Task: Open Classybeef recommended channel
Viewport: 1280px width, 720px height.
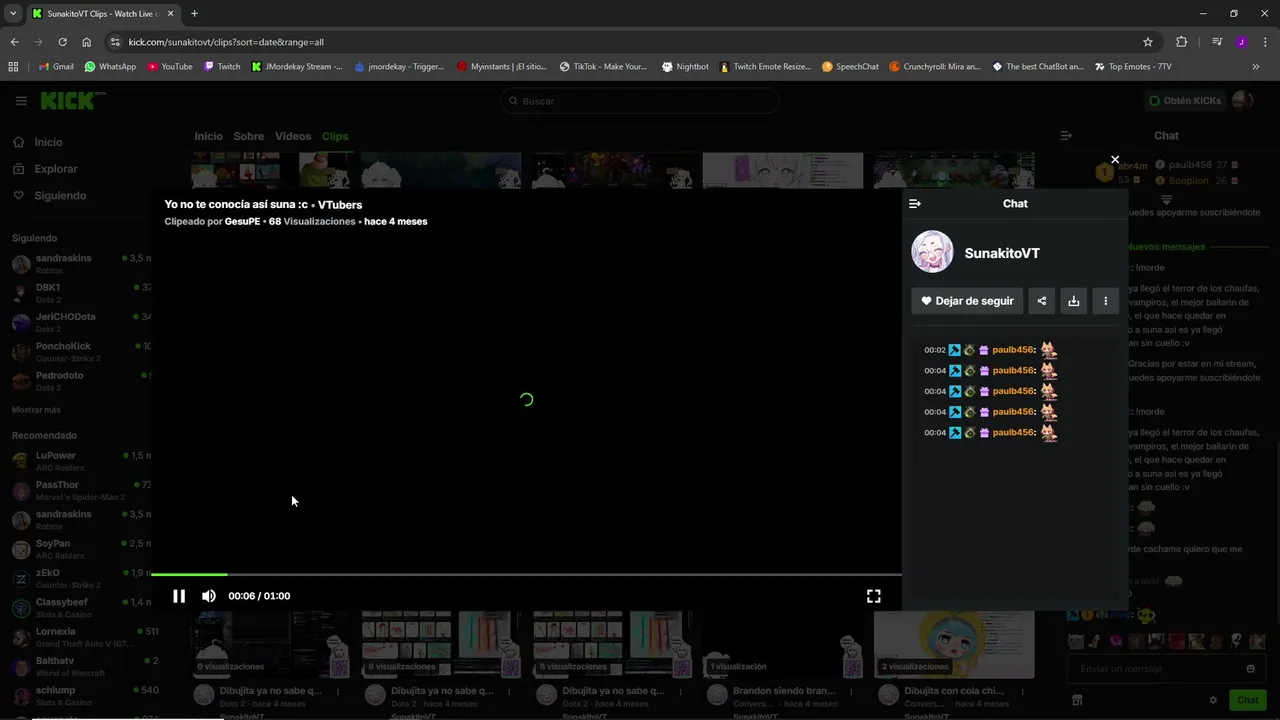Action: coord(80,608)
